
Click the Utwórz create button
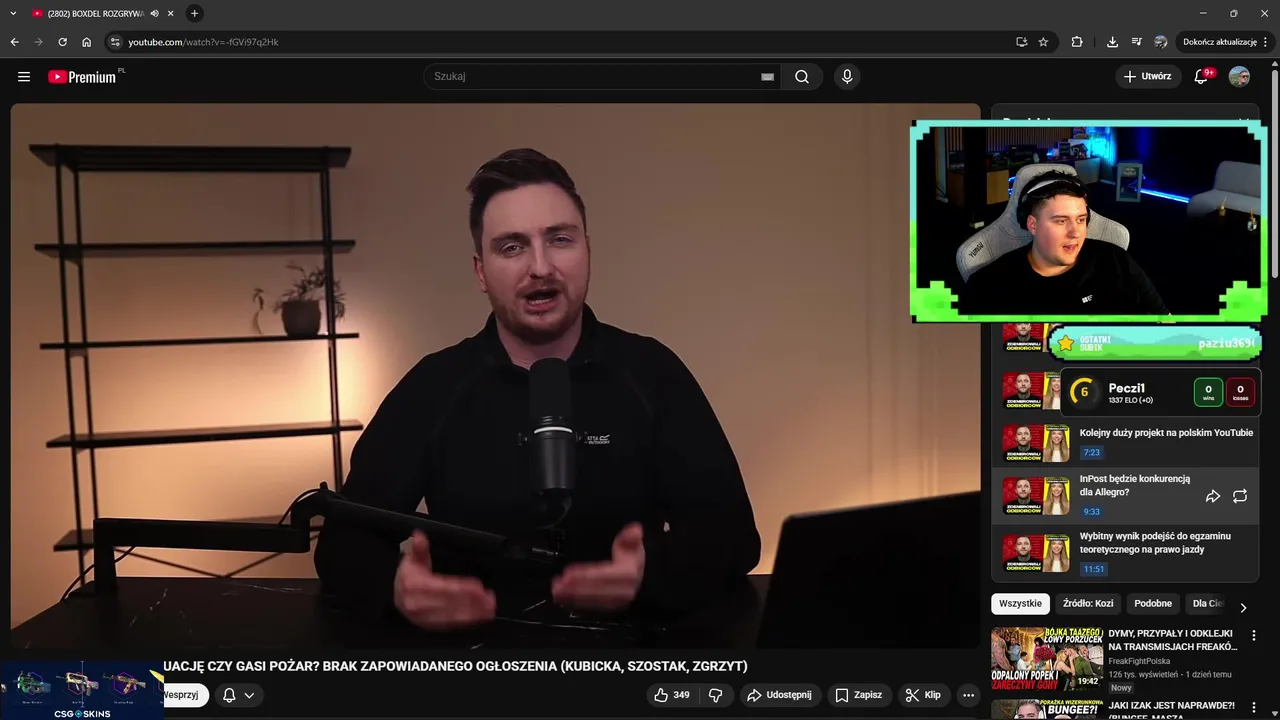(1147, 76)
